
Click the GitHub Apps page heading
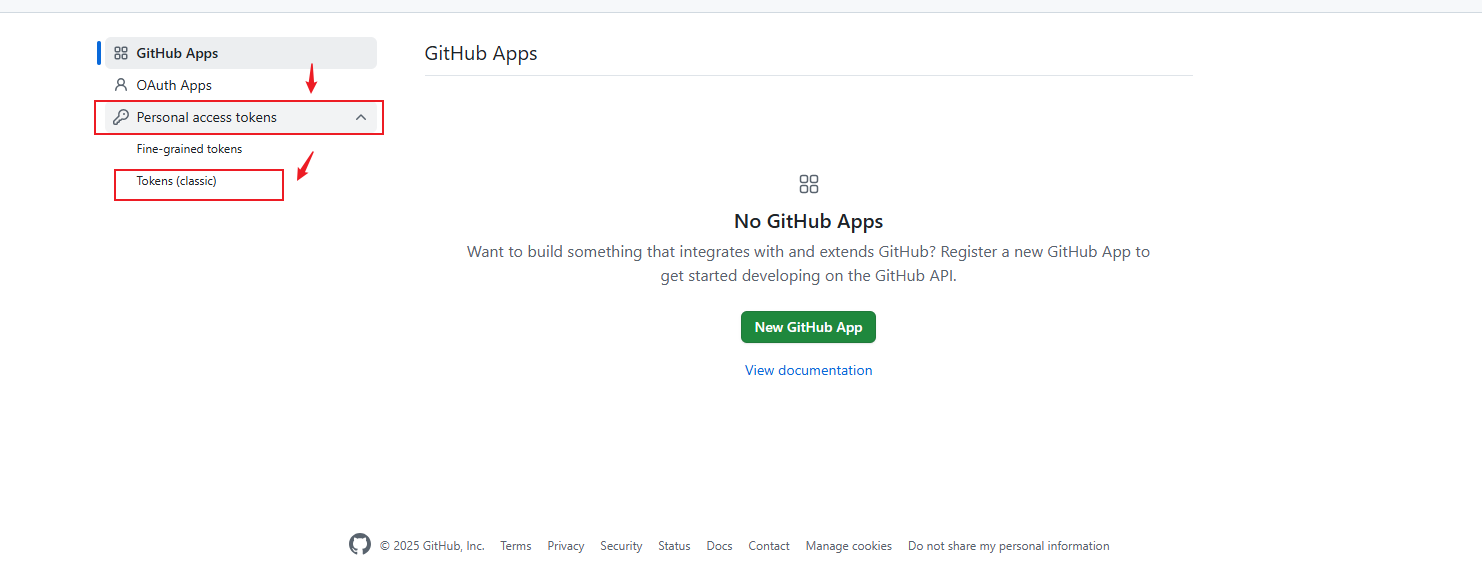click(481, 53)
